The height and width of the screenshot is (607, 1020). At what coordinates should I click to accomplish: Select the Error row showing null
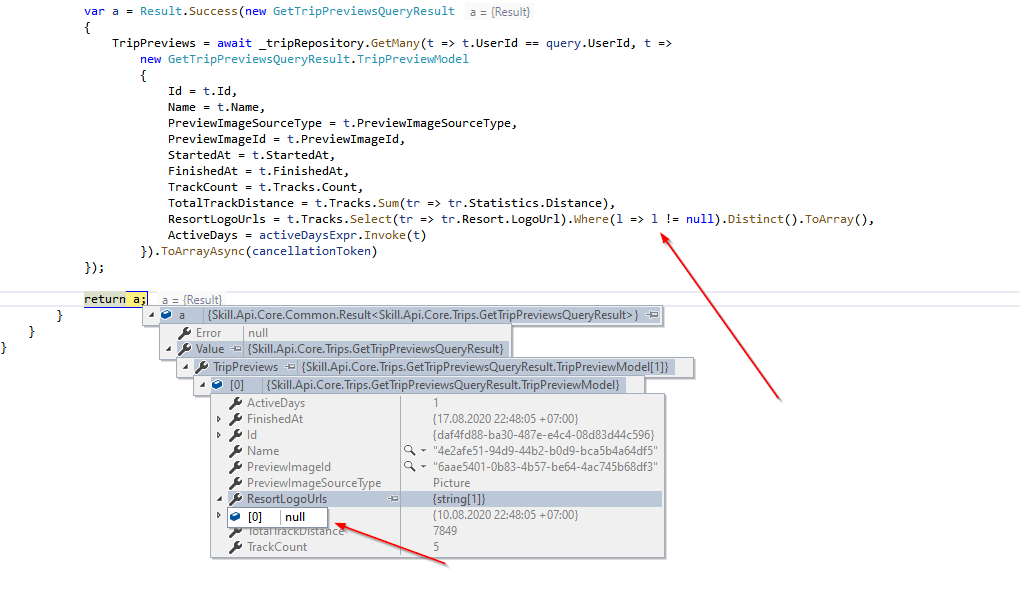point(258,333)
